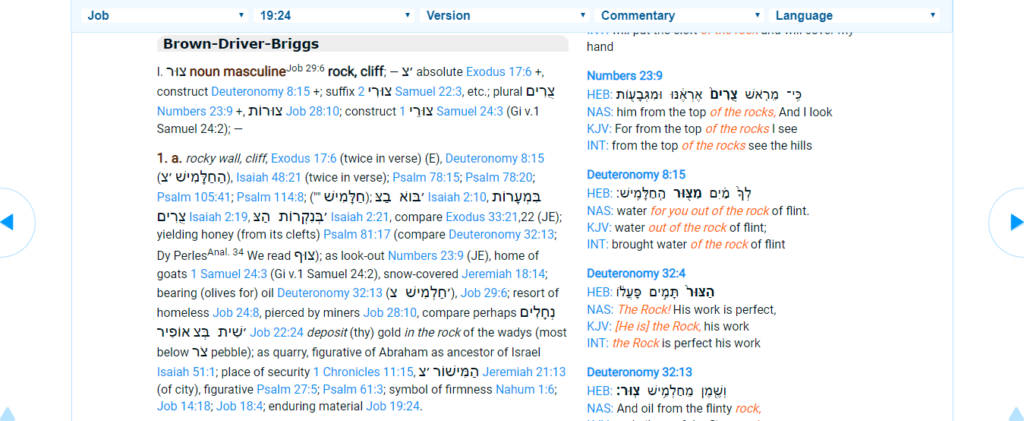Open Psalm 27:5 reference

(x=287, y=390)
